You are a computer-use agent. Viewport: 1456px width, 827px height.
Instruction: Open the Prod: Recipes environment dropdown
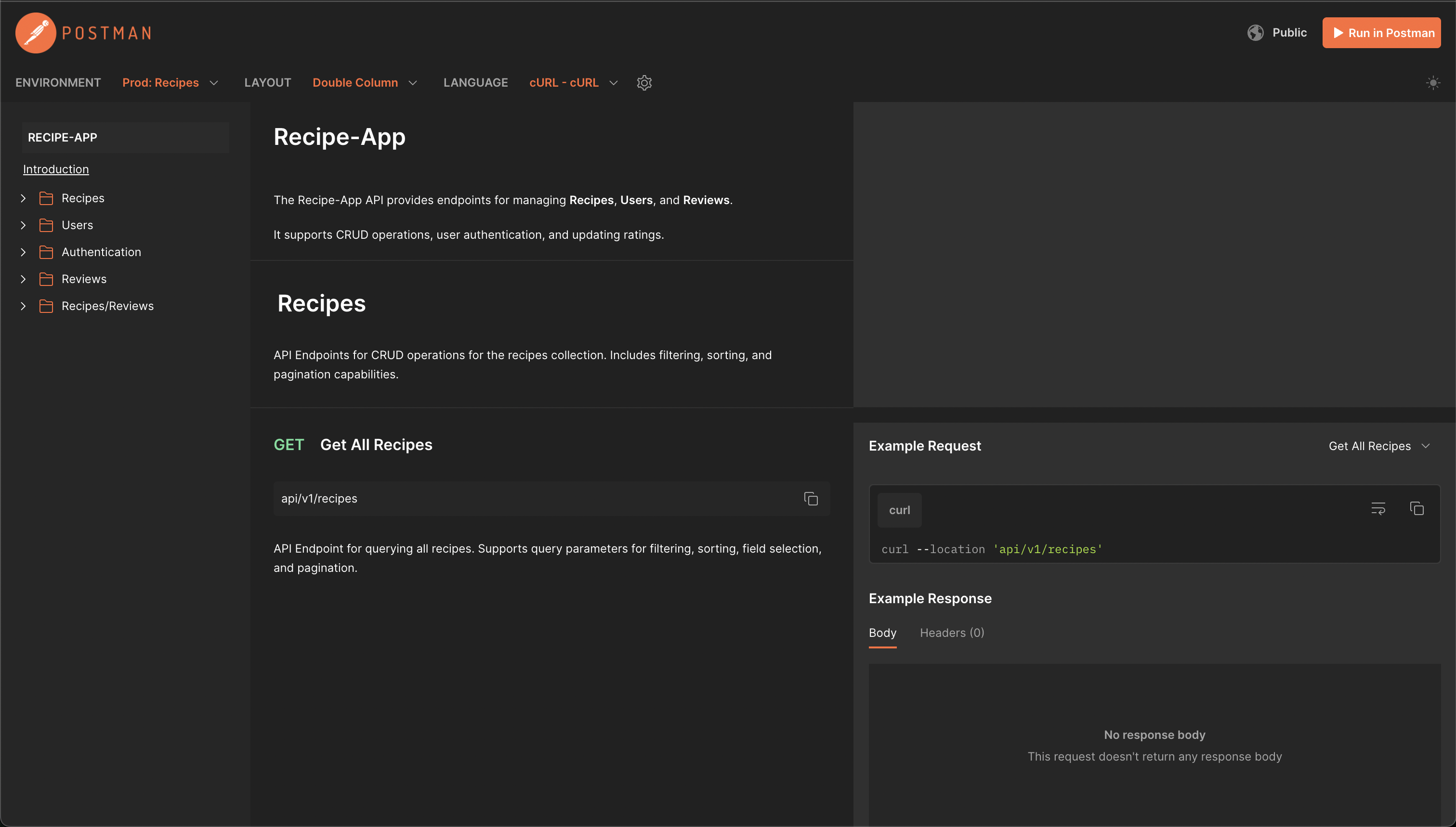tap(170, 83)
